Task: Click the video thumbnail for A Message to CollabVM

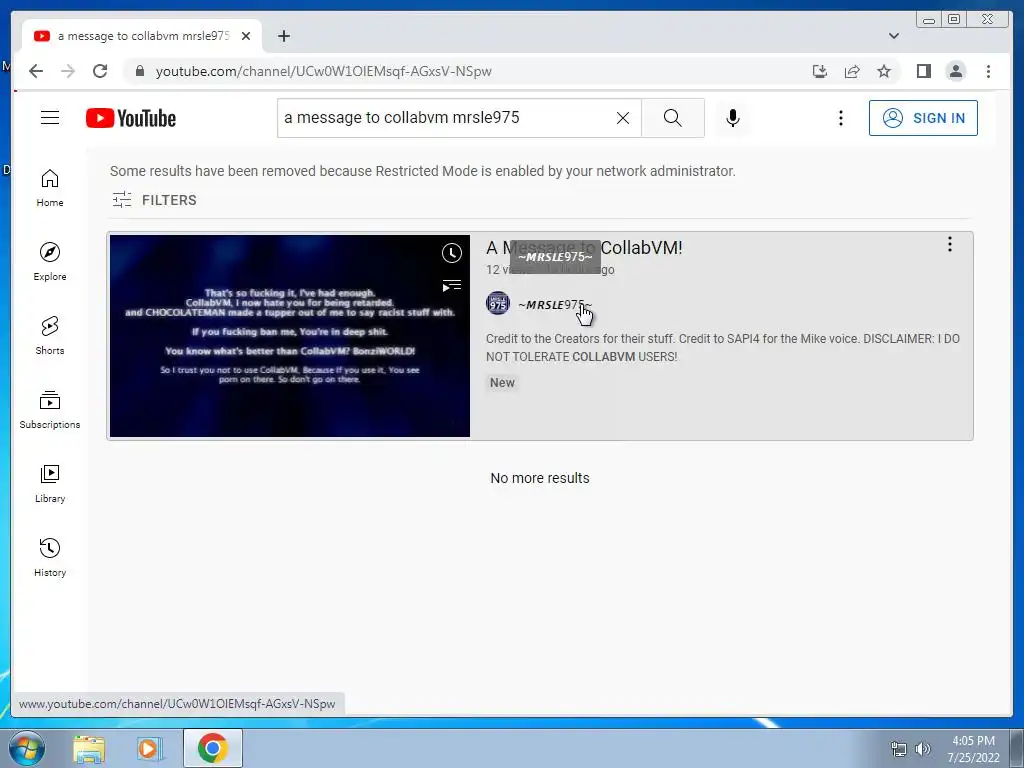Action: point(290,336)
